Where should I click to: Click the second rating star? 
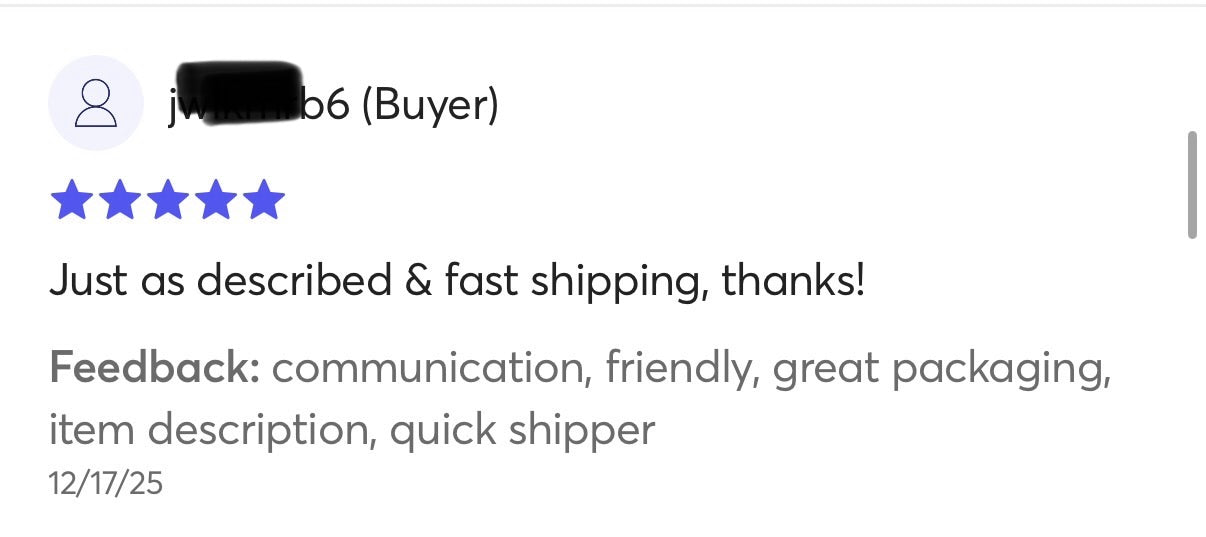(x=118, y=200)
